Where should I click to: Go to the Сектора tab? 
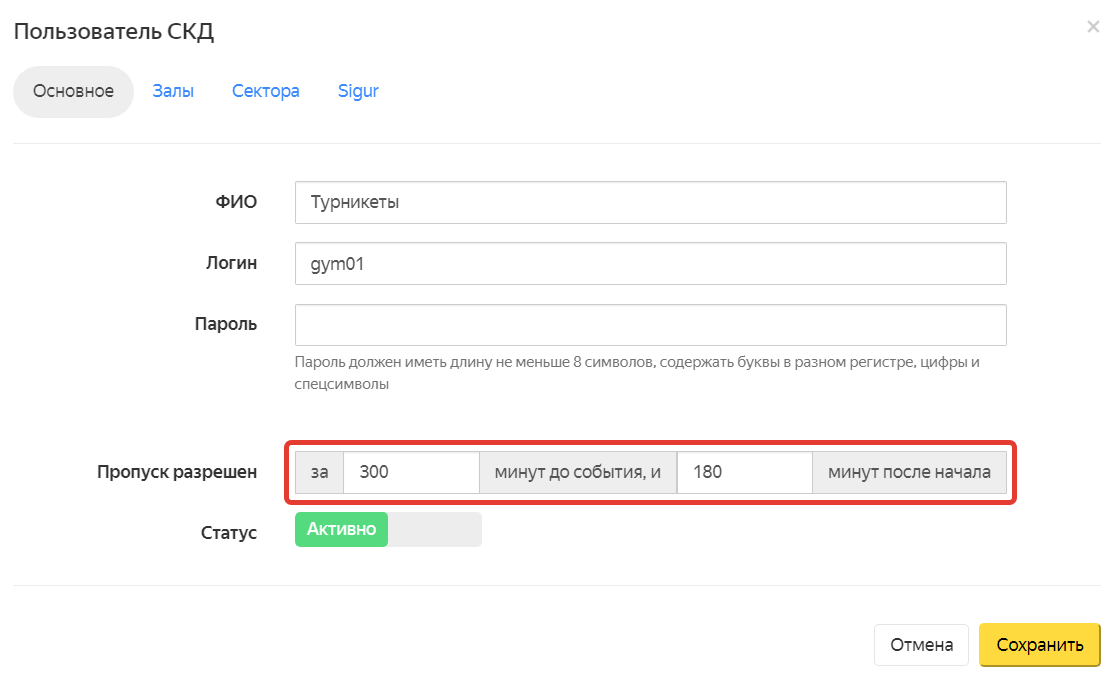(x=266, y=92)
